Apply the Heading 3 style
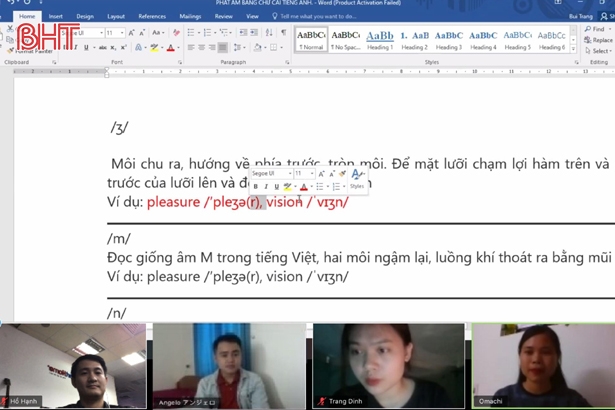Viewport: 615px width, 410px height. click(449, 40)
